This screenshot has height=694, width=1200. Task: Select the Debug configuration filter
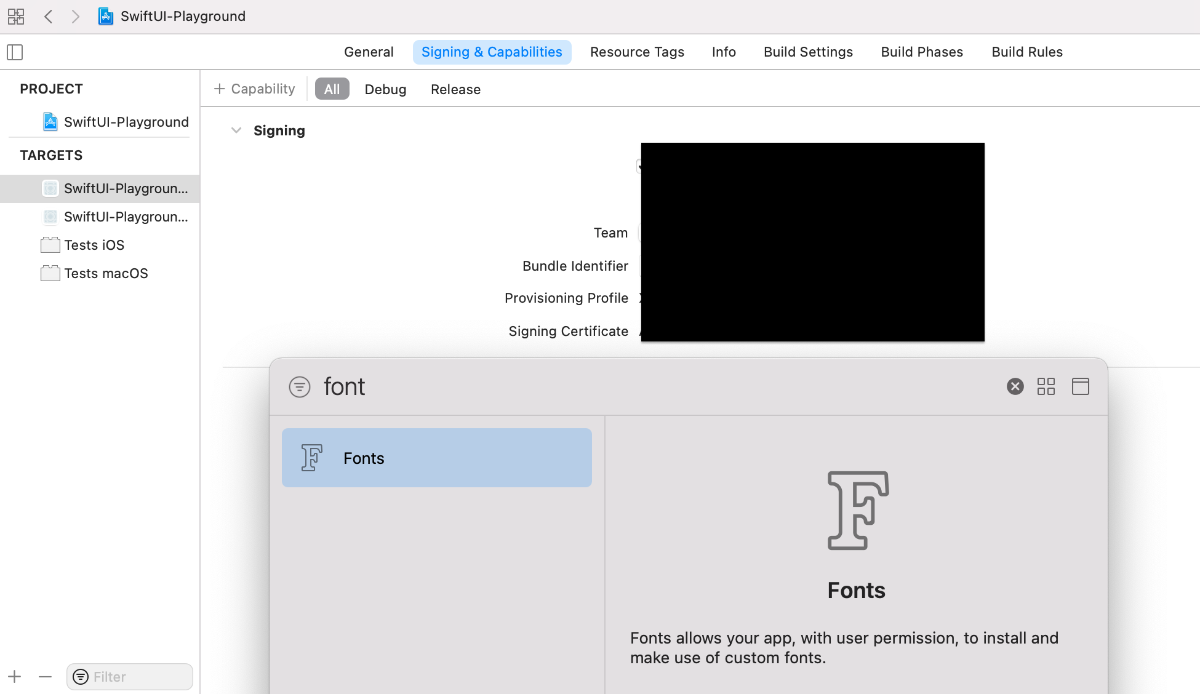[x=385, y=89]
